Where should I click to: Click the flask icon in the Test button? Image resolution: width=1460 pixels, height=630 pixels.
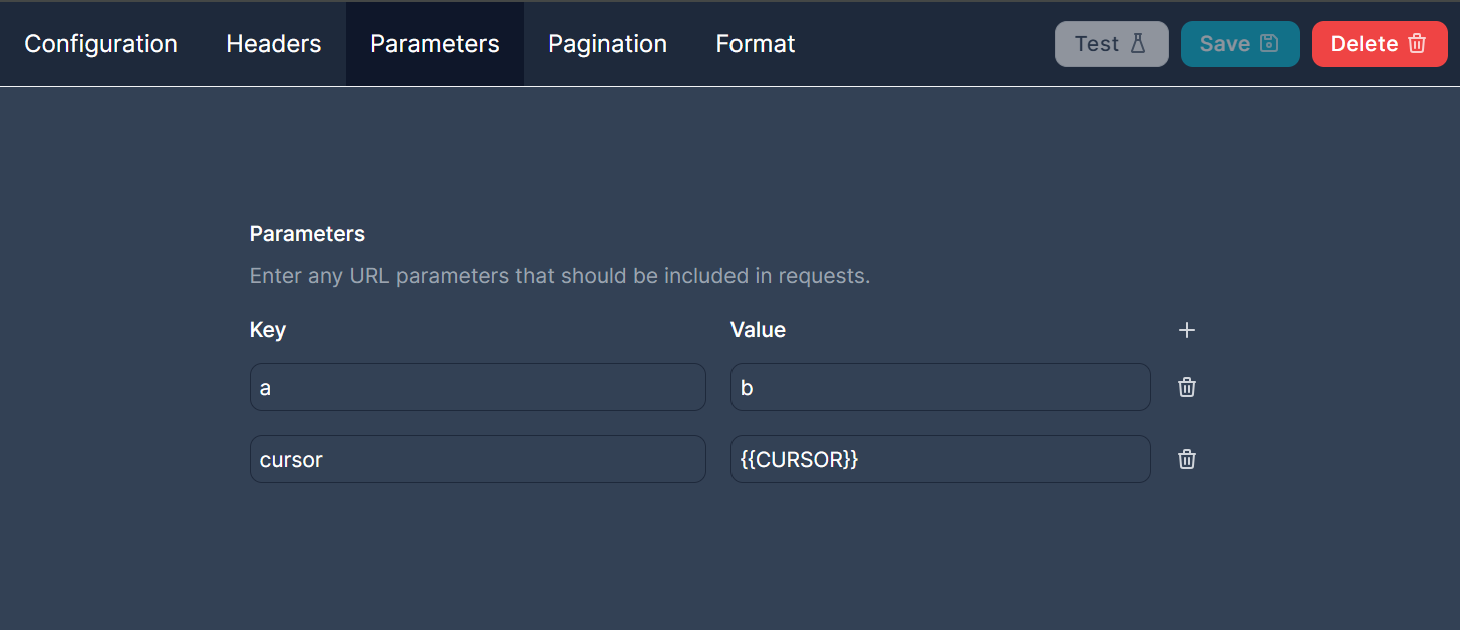pyautogui.click(x=1138, y=44)
